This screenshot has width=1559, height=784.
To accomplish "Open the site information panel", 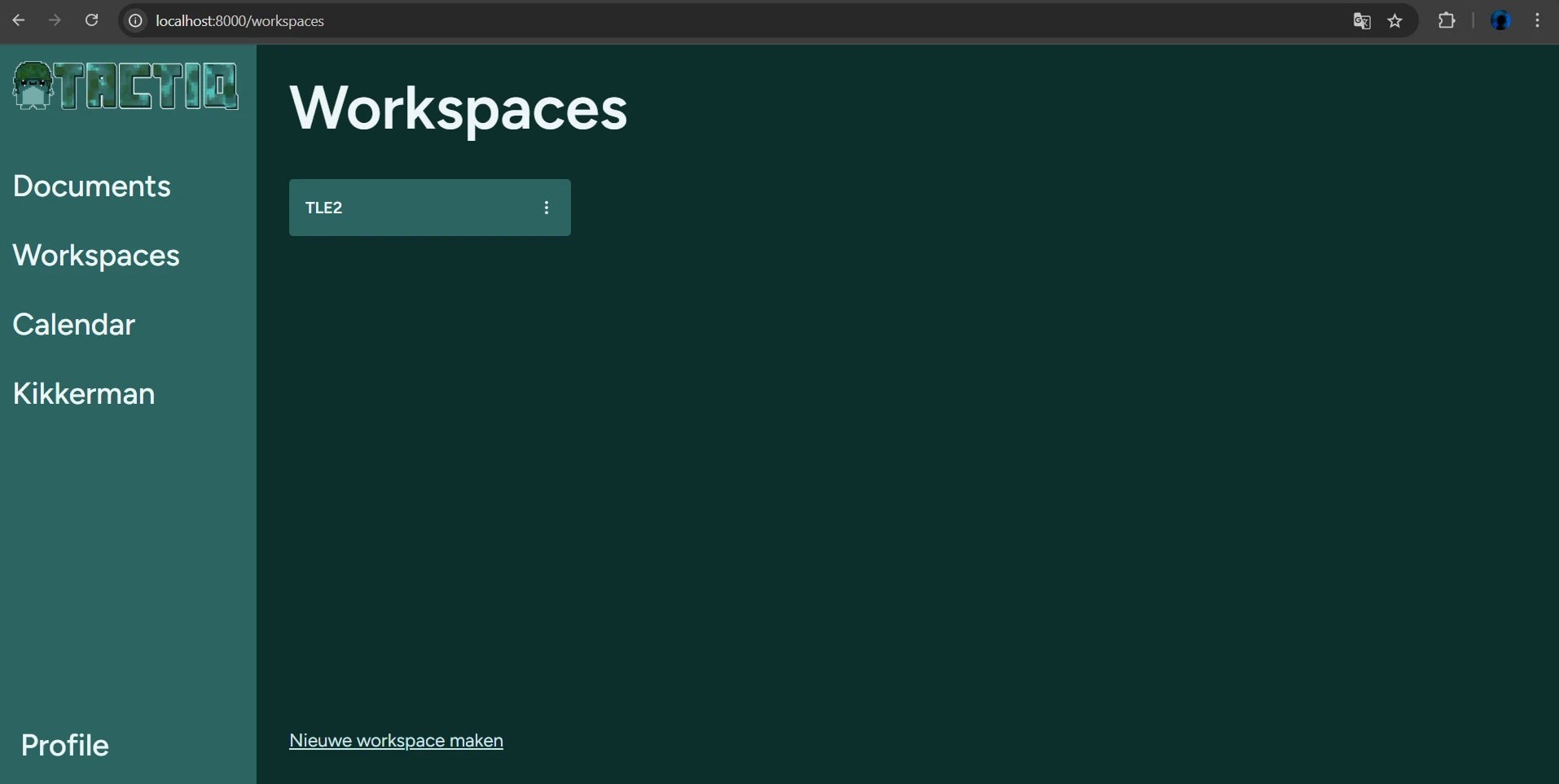I will tap(134, 20).
